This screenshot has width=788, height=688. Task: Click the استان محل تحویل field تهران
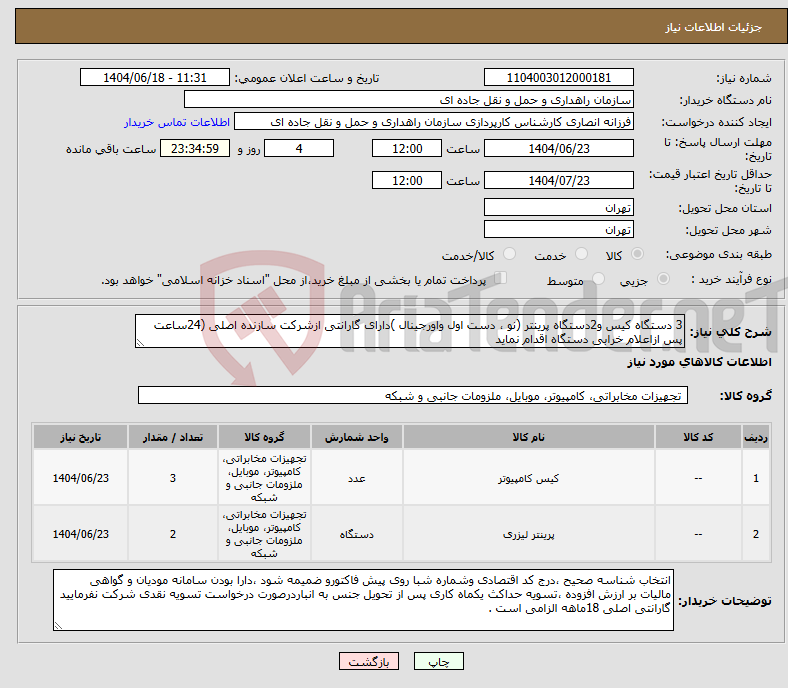[x=559, y=207]
